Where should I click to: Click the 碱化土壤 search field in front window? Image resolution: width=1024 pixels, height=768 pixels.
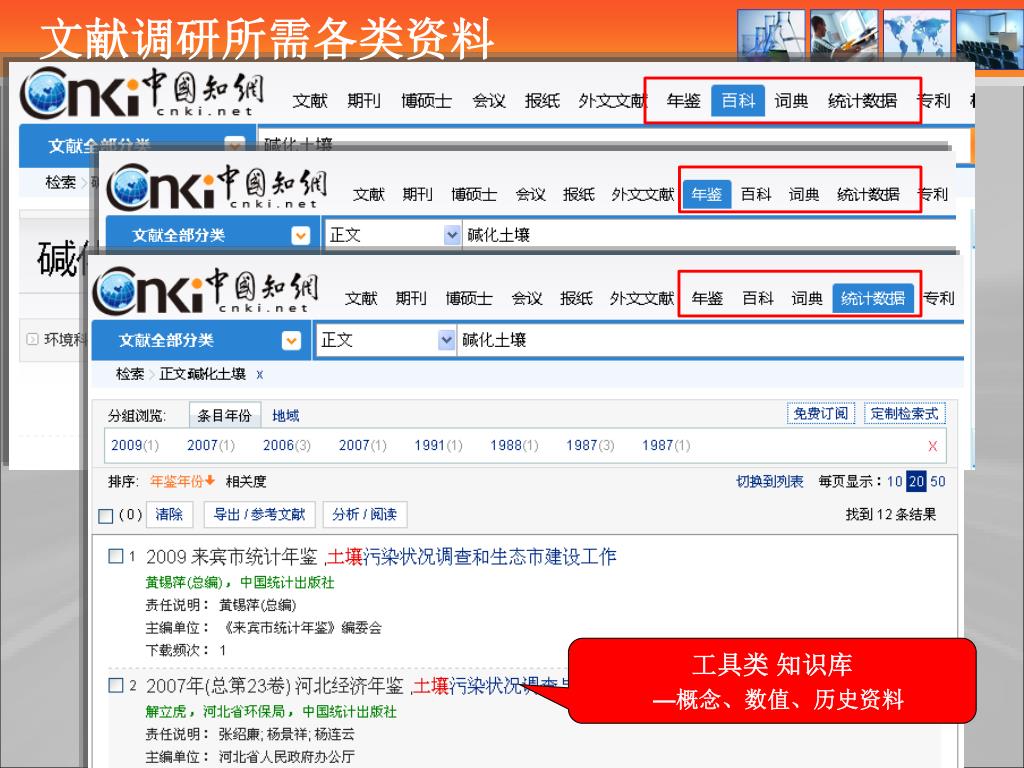click(x=711, y=340)
